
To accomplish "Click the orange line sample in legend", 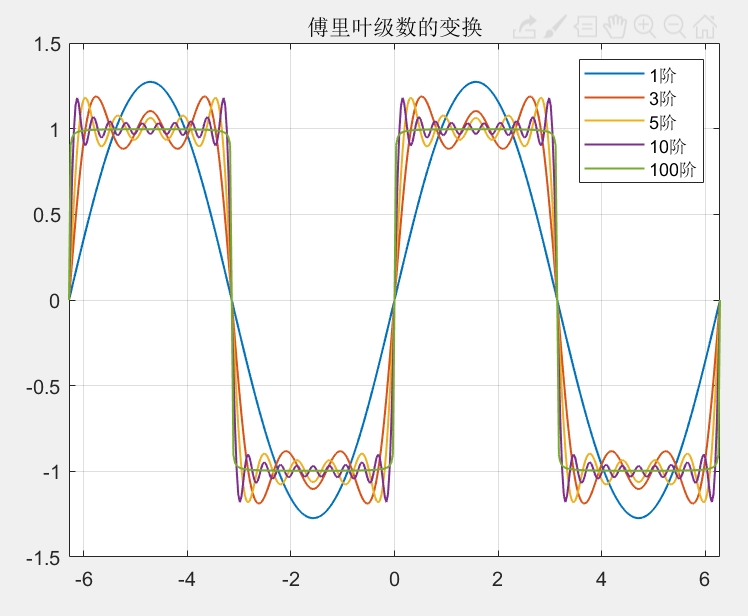I will (x=614, y=97).
